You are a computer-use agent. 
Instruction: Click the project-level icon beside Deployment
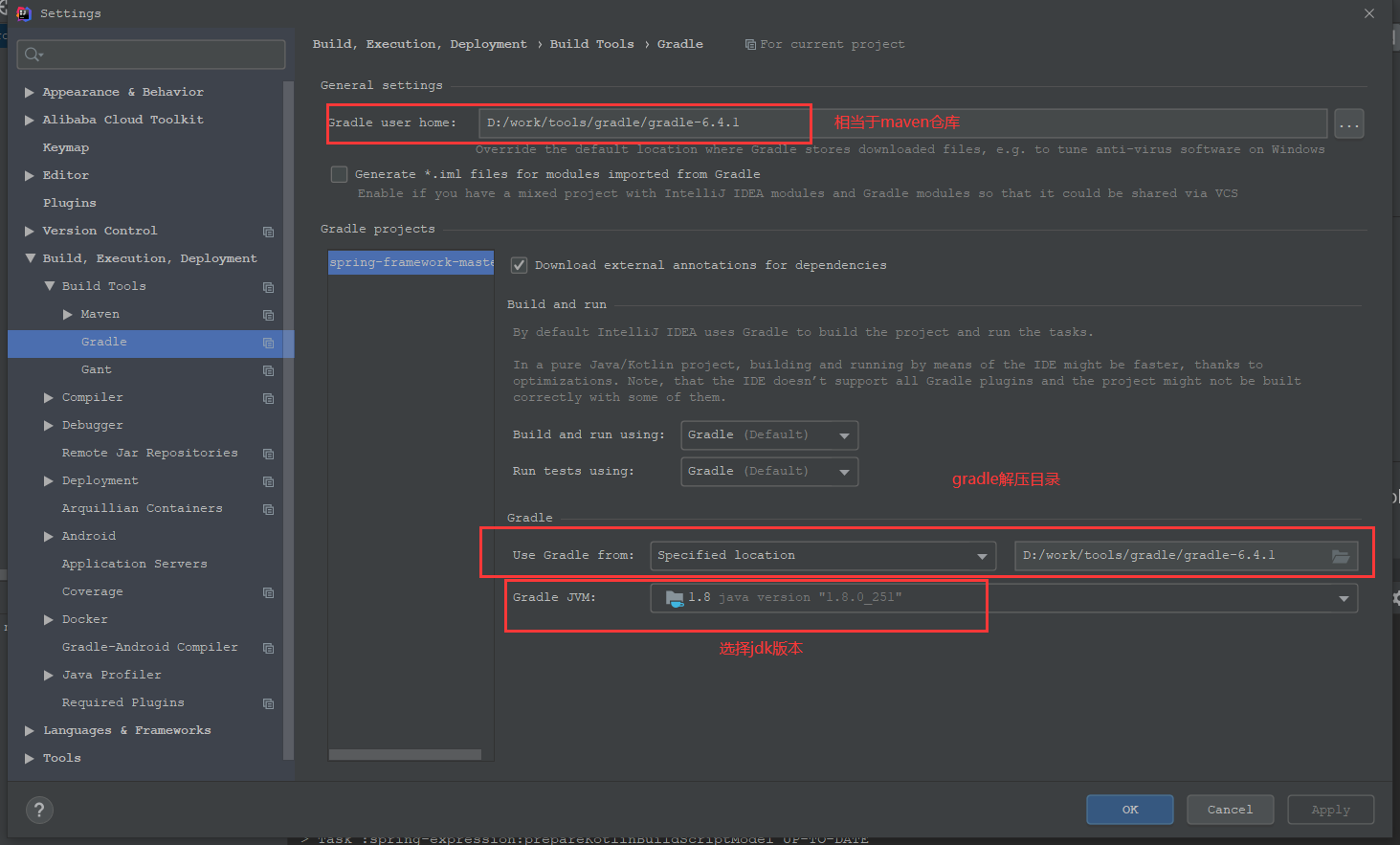pos(268,481)
